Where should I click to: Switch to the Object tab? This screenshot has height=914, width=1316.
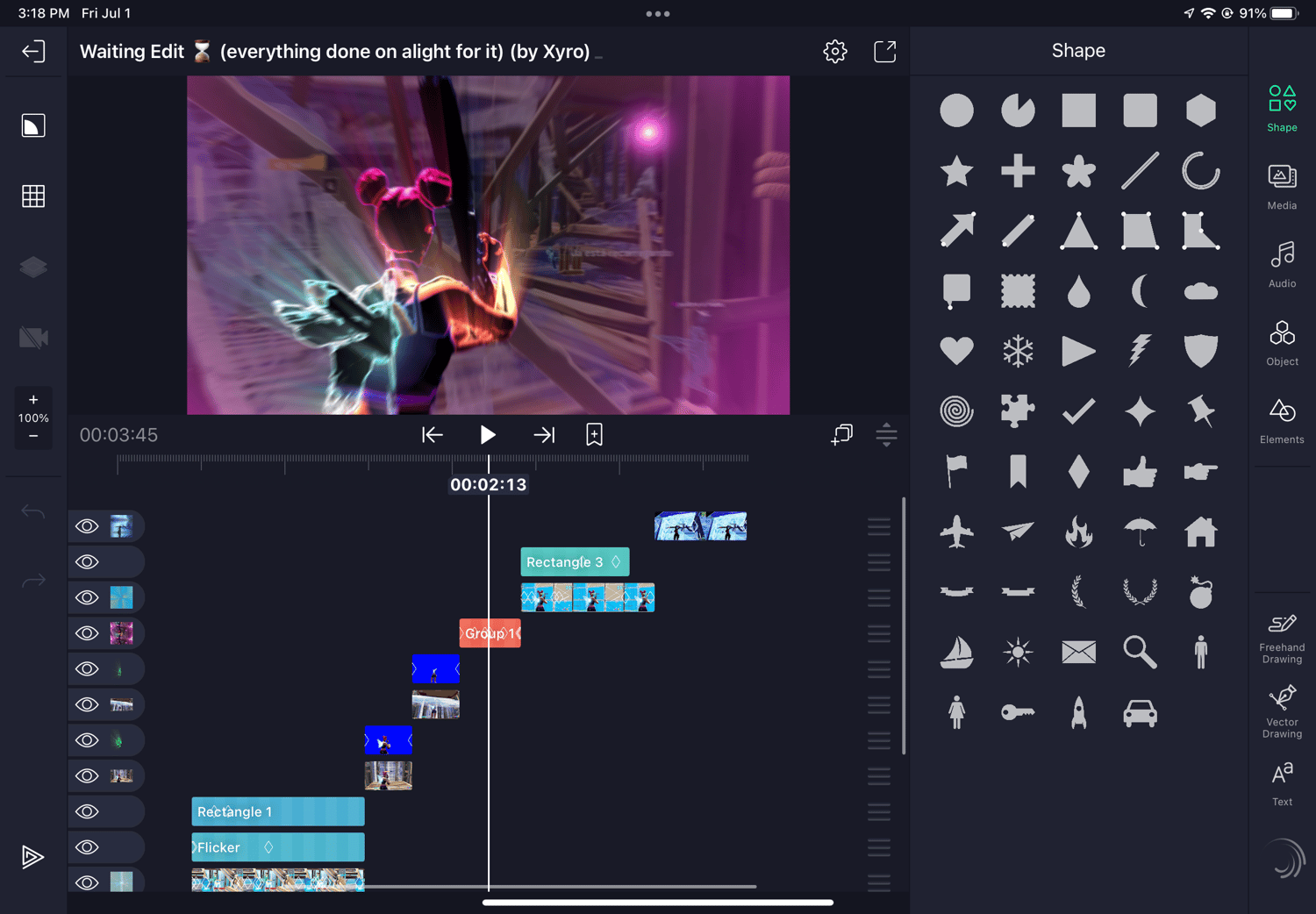point(1282,342)
